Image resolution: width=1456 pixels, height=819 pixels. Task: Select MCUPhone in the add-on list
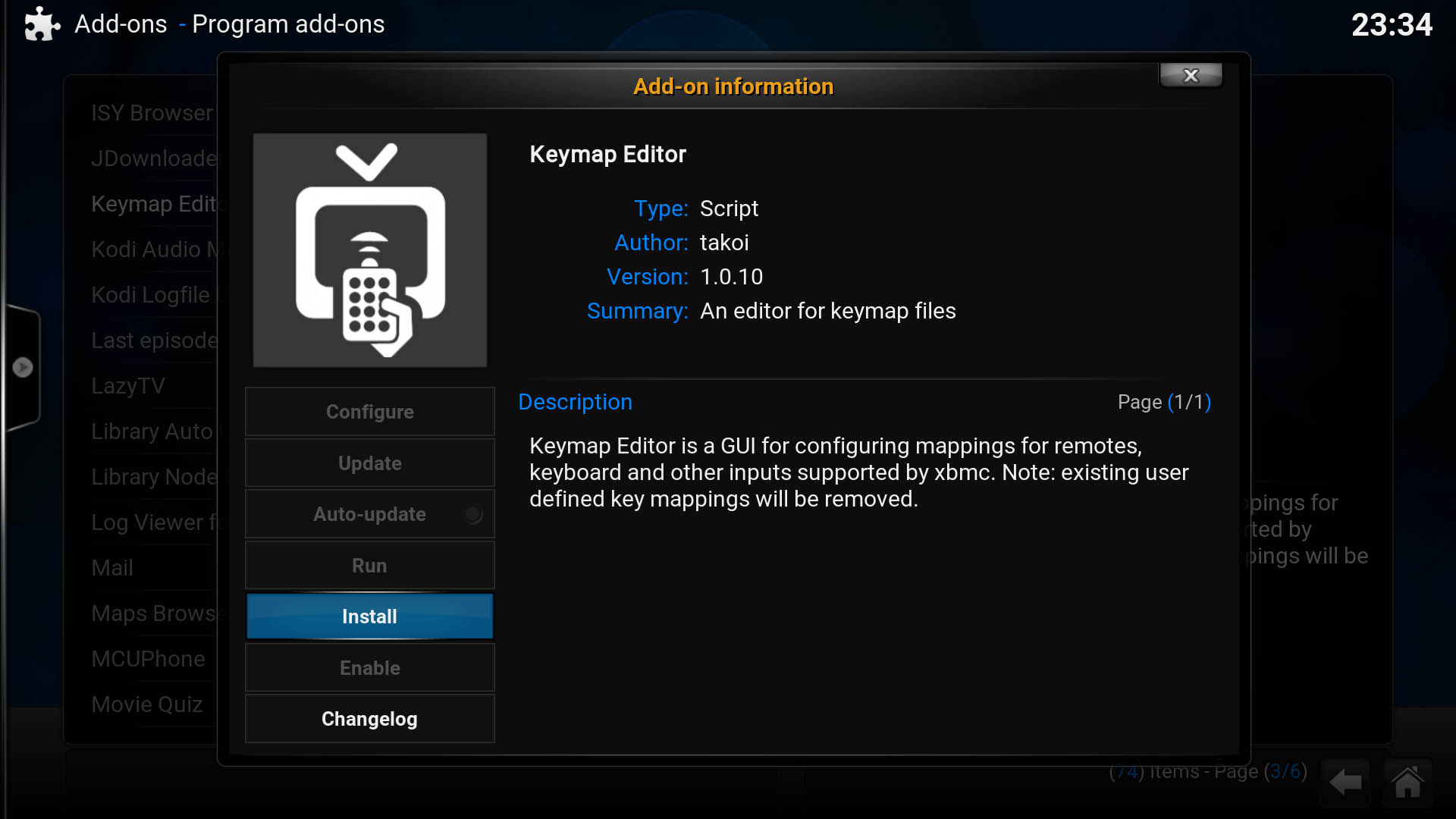point(148,659)
